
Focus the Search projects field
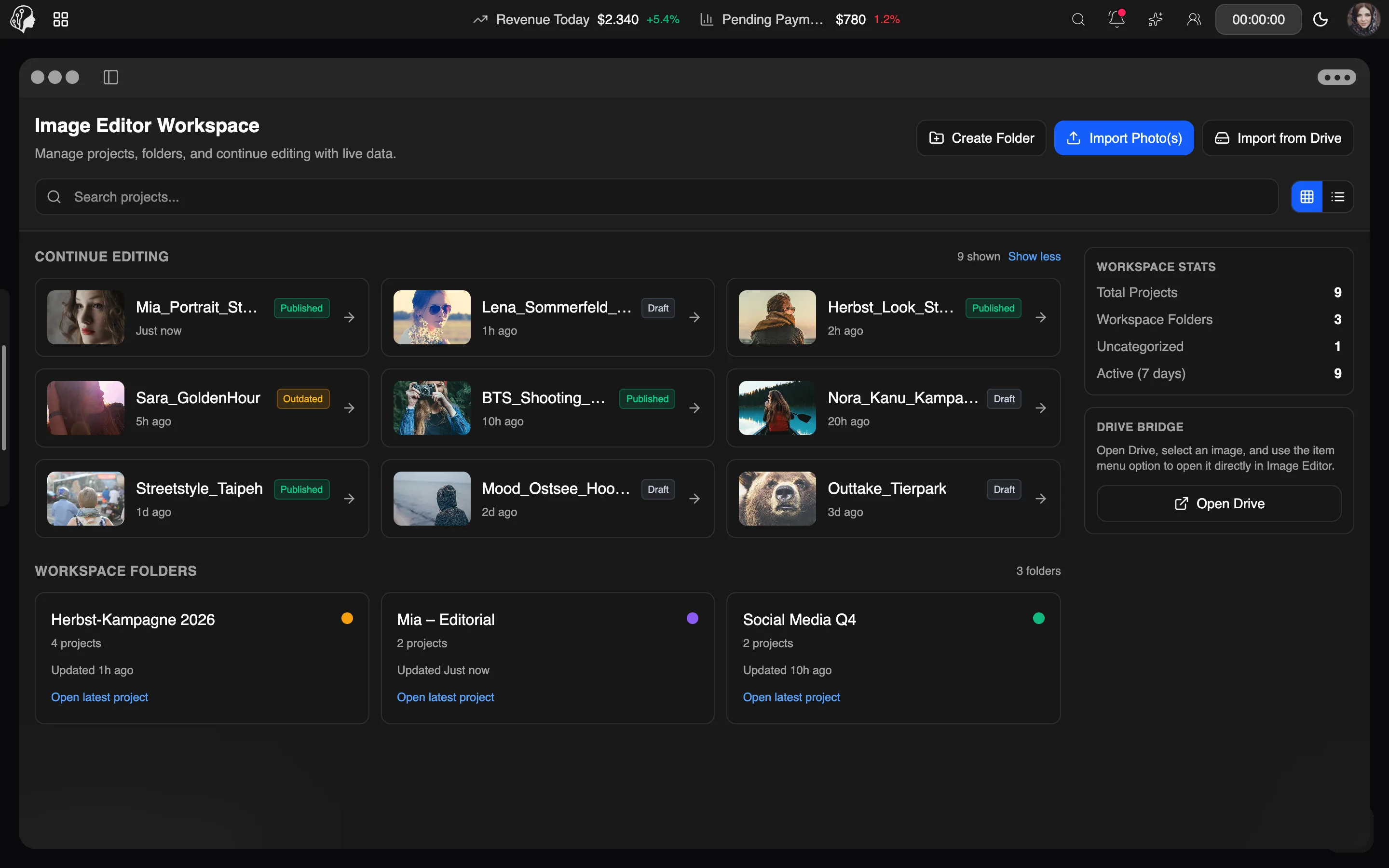(x=656, y=197)
